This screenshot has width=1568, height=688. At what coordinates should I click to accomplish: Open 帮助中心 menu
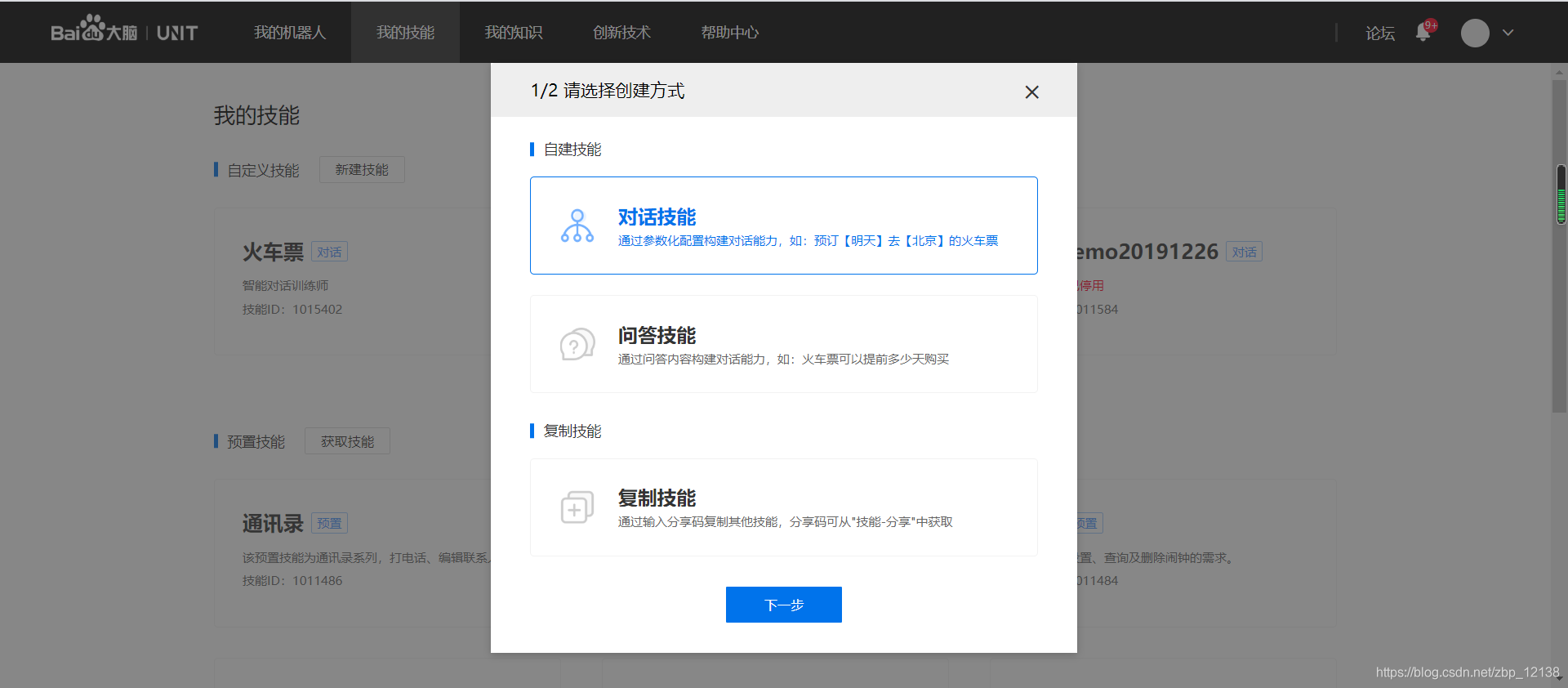730,33
